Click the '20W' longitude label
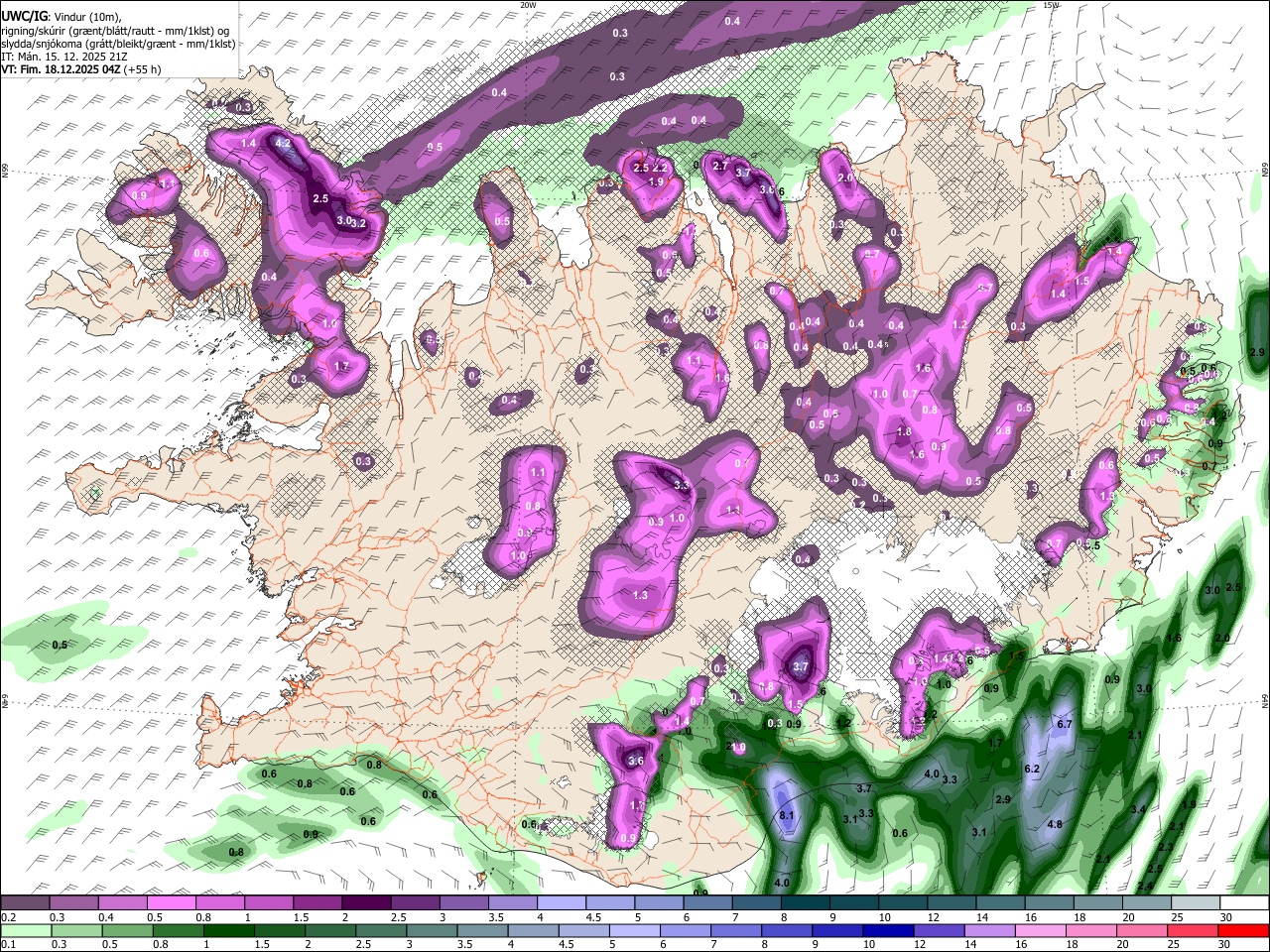Screen dimensions: 1270x952 [x=528, y=5]
